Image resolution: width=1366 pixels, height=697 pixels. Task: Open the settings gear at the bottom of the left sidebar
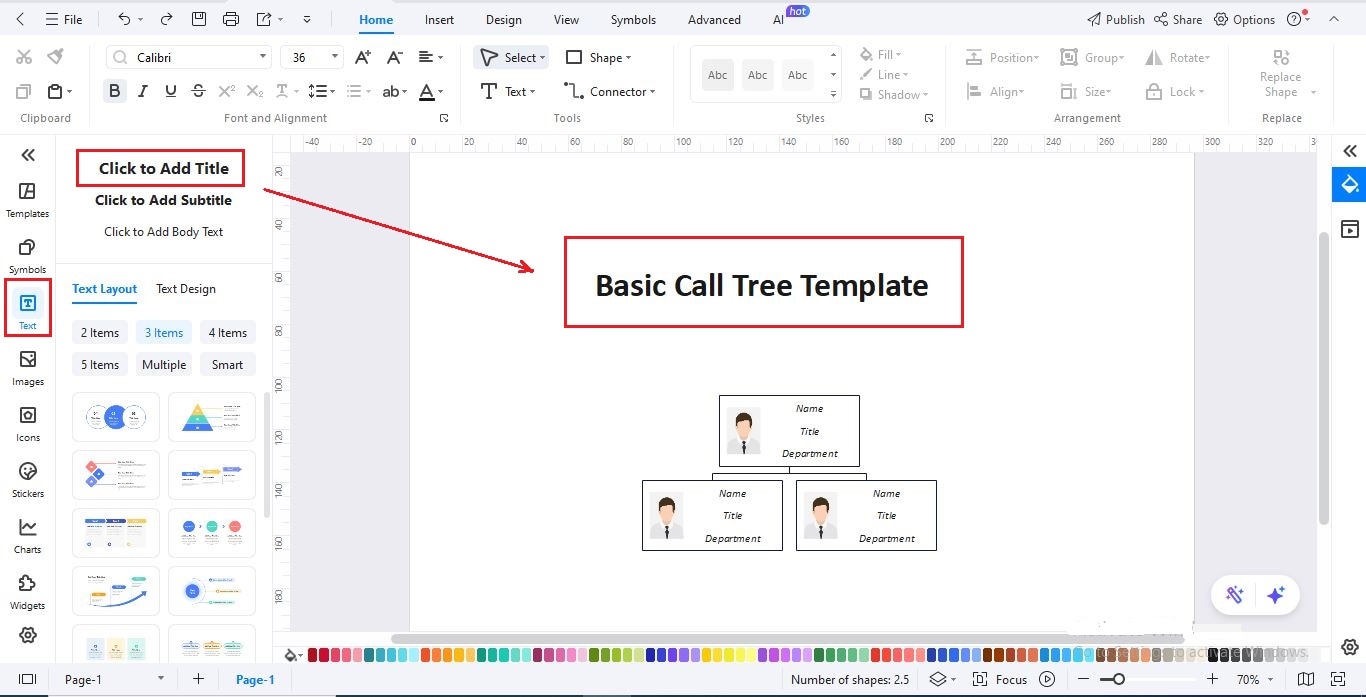click(28, 635)
